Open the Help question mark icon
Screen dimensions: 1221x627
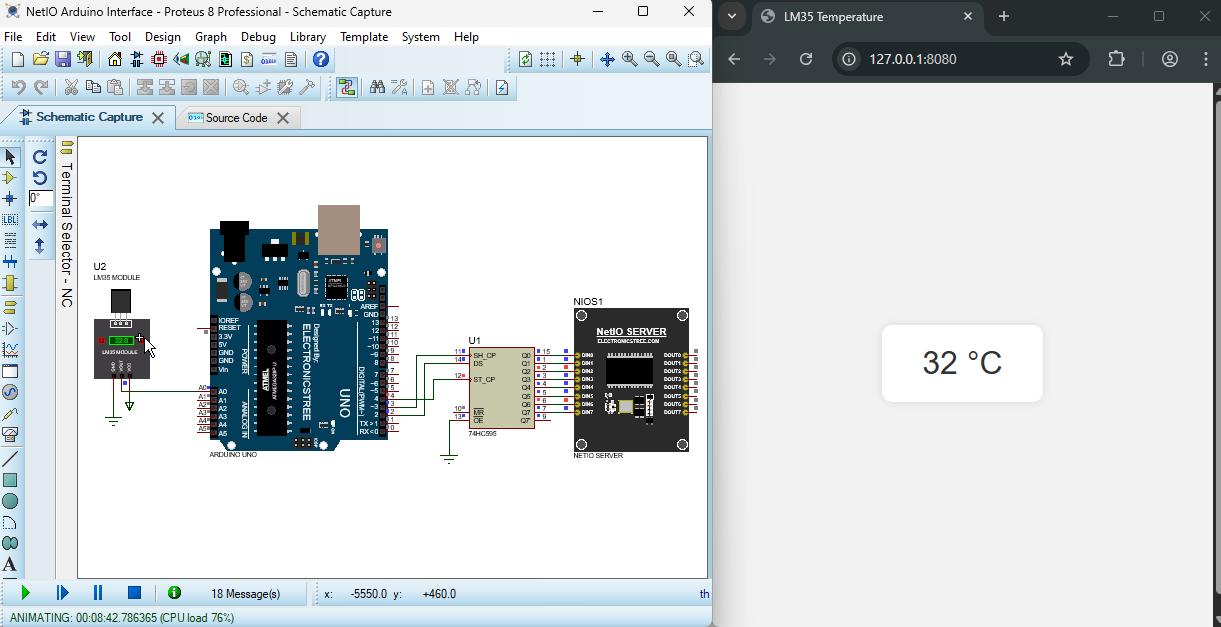pyautogui.click(x=320, y=60)
